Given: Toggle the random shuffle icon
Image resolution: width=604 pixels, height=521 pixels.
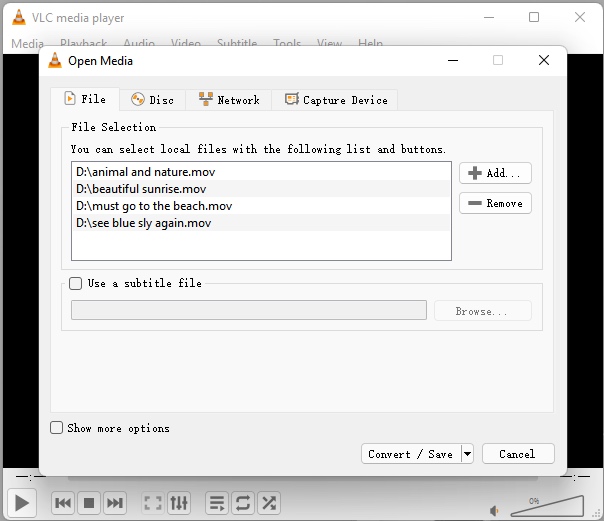Looking at the screenshot, I should [x=269, y=503].
